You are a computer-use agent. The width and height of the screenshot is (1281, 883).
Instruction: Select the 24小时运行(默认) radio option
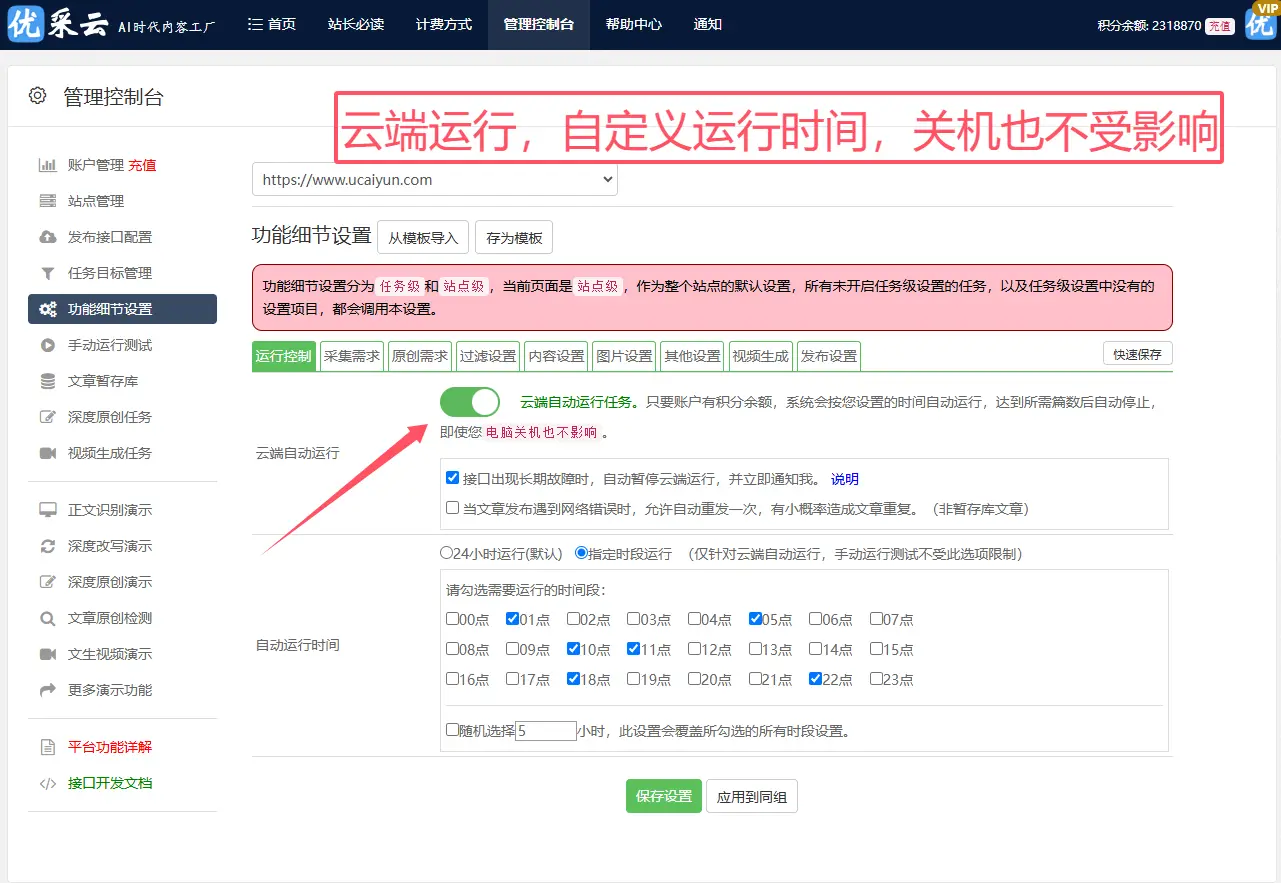point(447,553)
